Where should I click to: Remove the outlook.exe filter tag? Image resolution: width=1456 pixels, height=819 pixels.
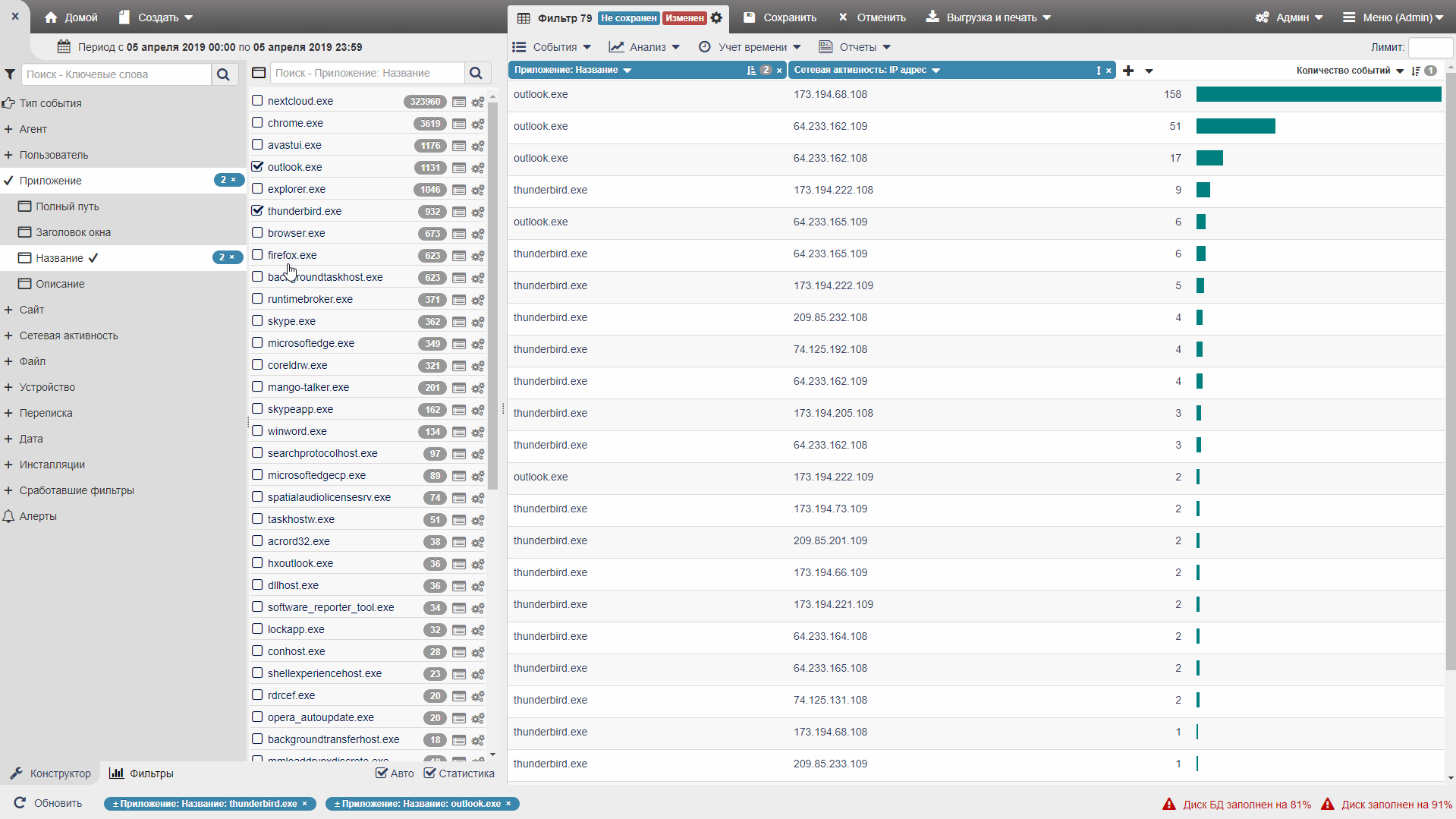[x=508, y=804]
